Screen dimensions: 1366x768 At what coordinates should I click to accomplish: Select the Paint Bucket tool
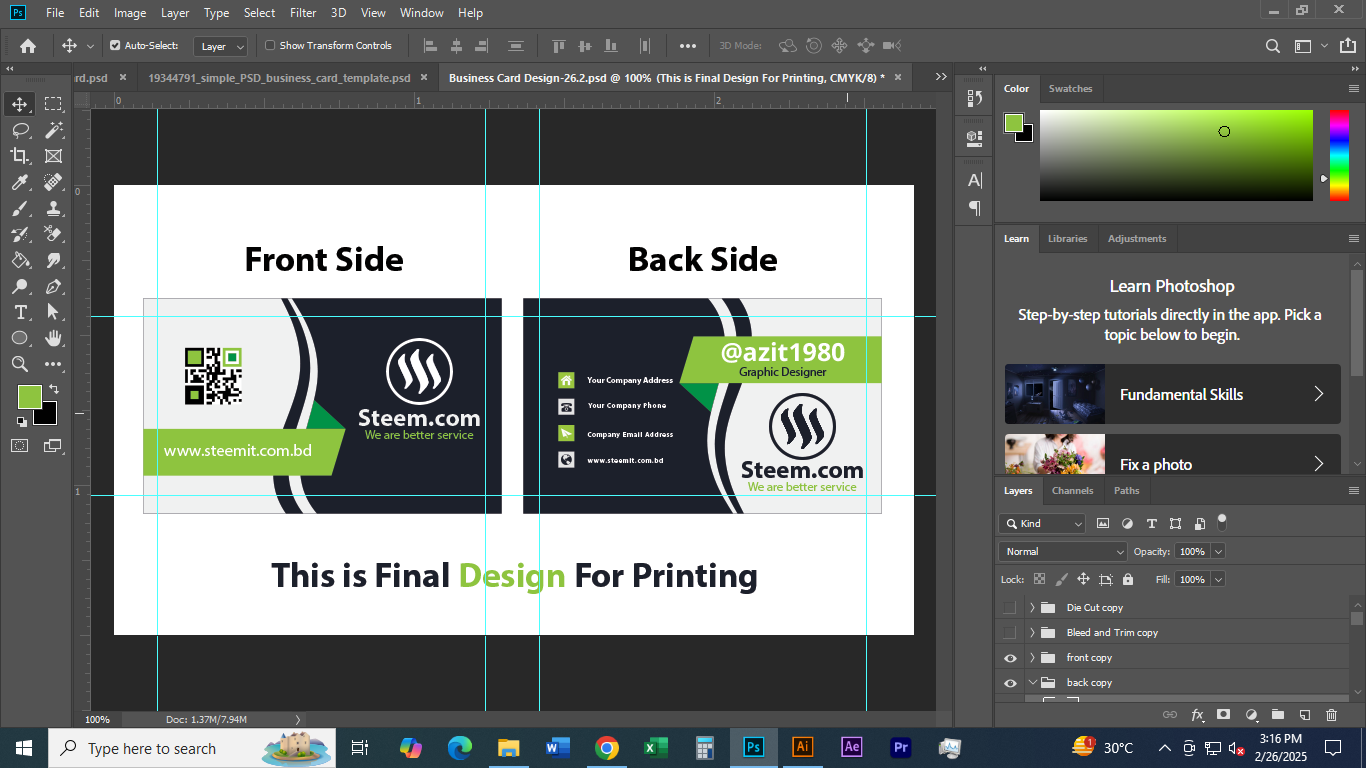click(20, 261)
